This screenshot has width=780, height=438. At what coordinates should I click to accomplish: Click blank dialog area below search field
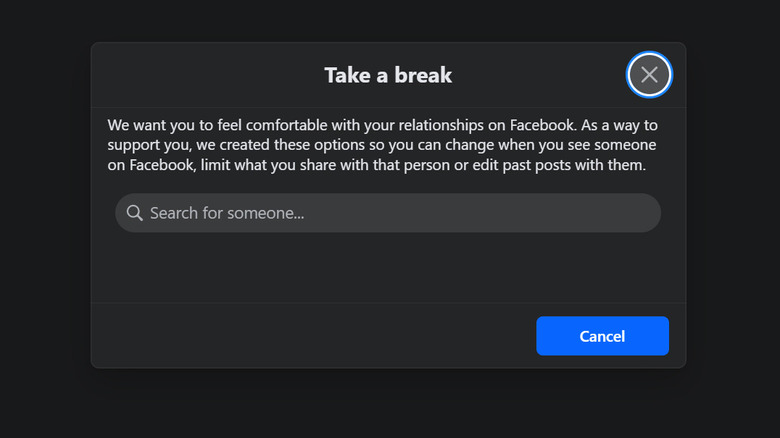[388, 268]
